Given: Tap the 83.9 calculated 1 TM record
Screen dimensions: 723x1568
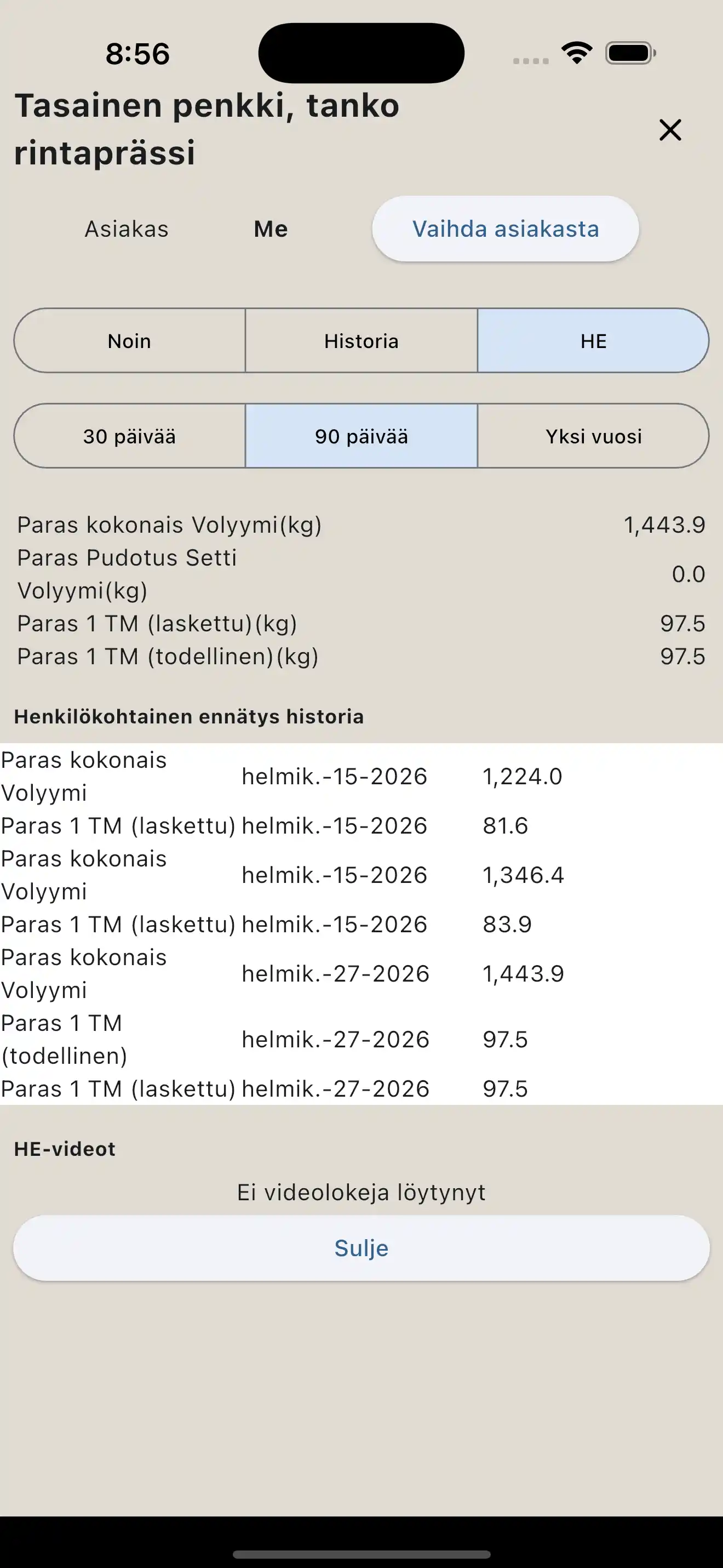Looking at the screenshot, I should 361,924.
